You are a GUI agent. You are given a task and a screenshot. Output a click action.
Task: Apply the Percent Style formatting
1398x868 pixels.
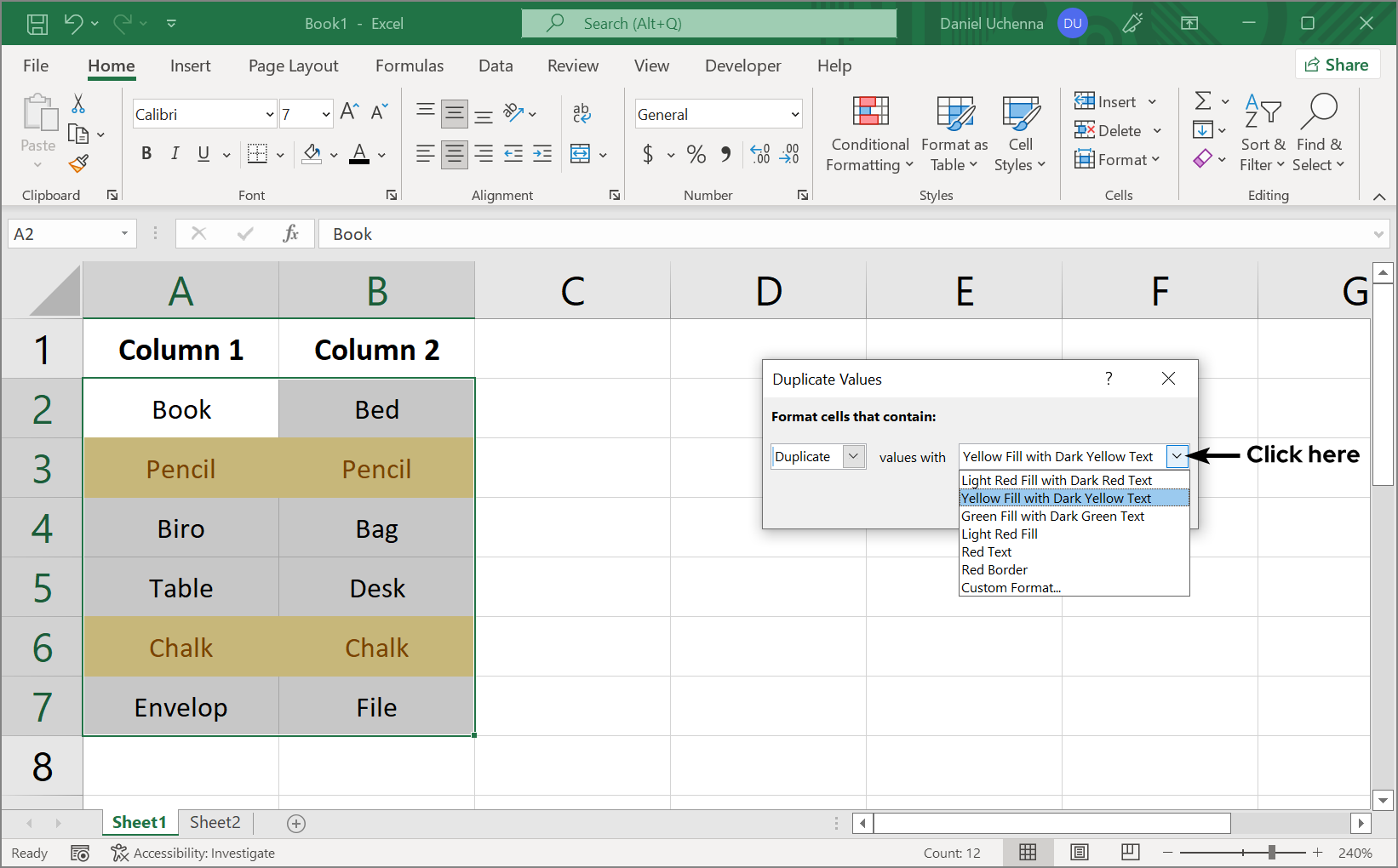click(x=696, y=154)
